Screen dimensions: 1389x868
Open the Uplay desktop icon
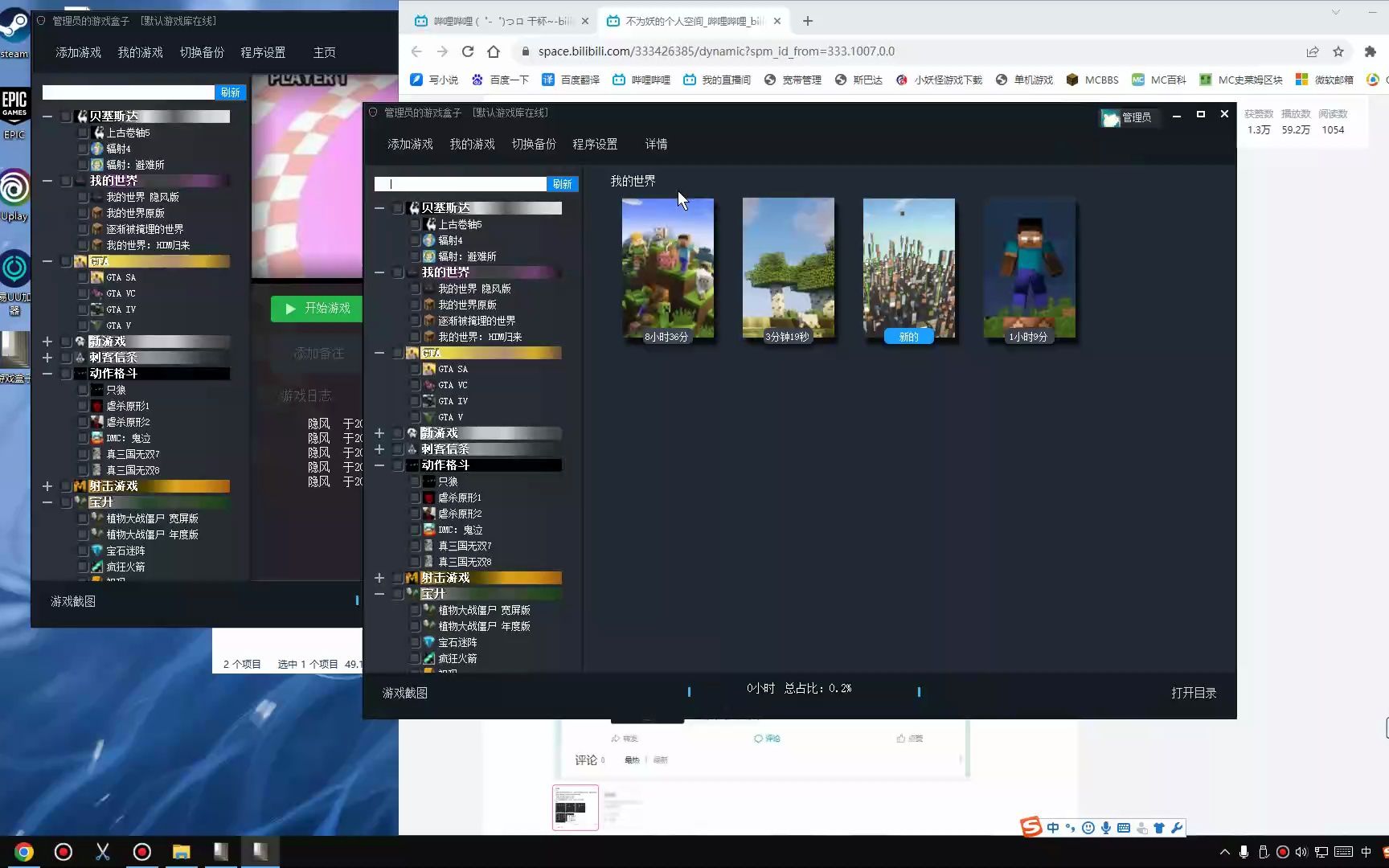[x=14, y=194]
